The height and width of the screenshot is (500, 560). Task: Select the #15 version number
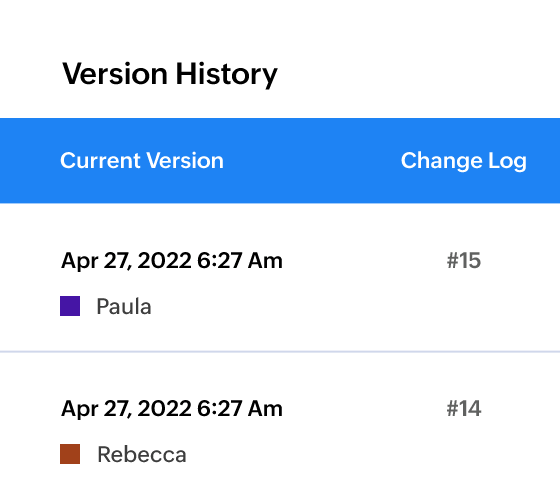pos(464,260)
